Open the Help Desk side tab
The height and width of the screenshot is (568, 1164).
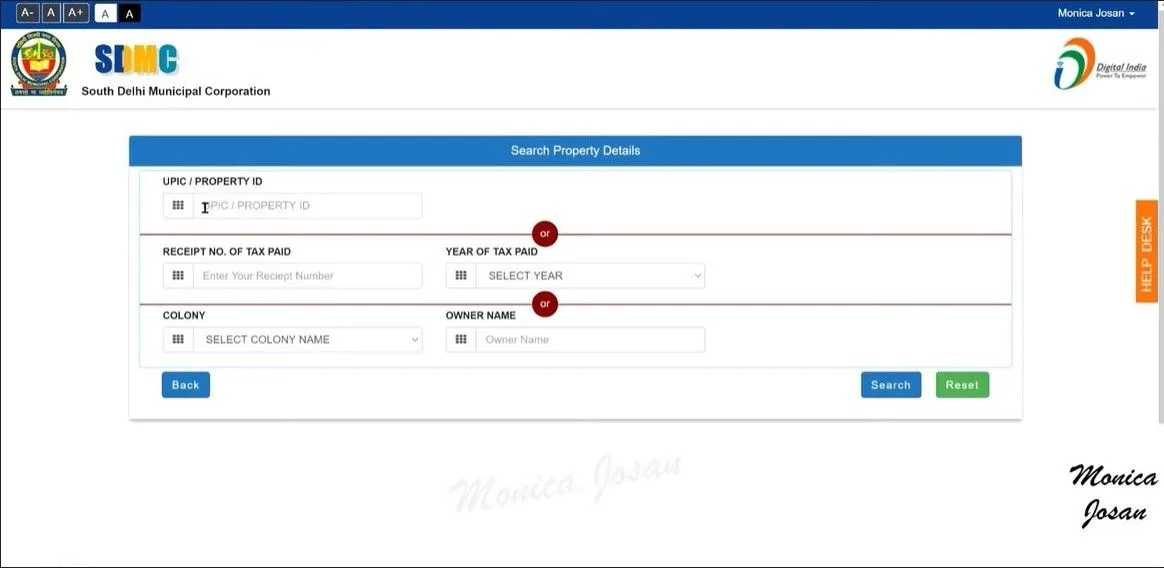coord(1146,250)
